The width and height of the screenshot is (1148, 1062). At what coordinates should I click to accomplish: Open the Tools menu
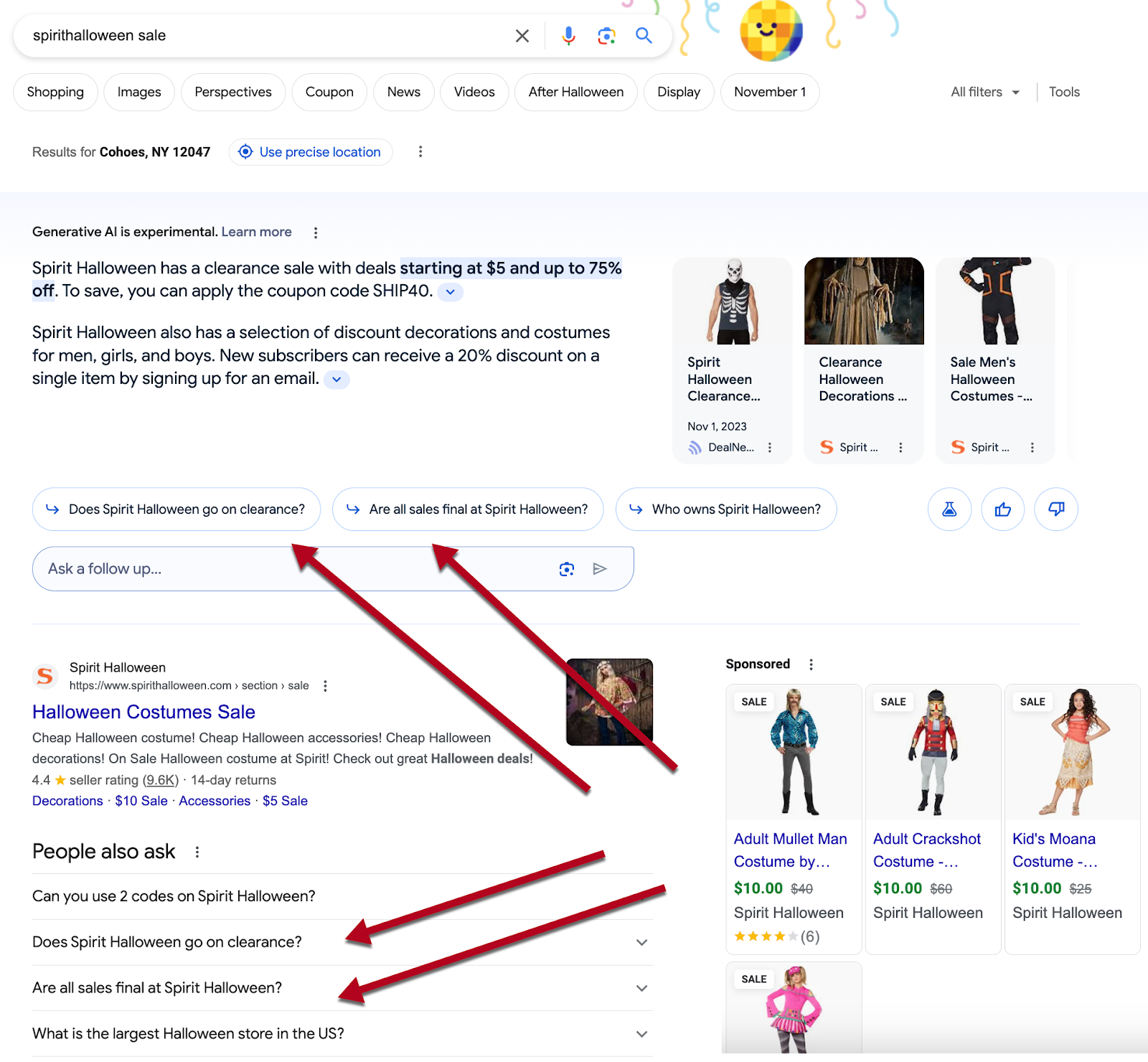coord(1064,92)
